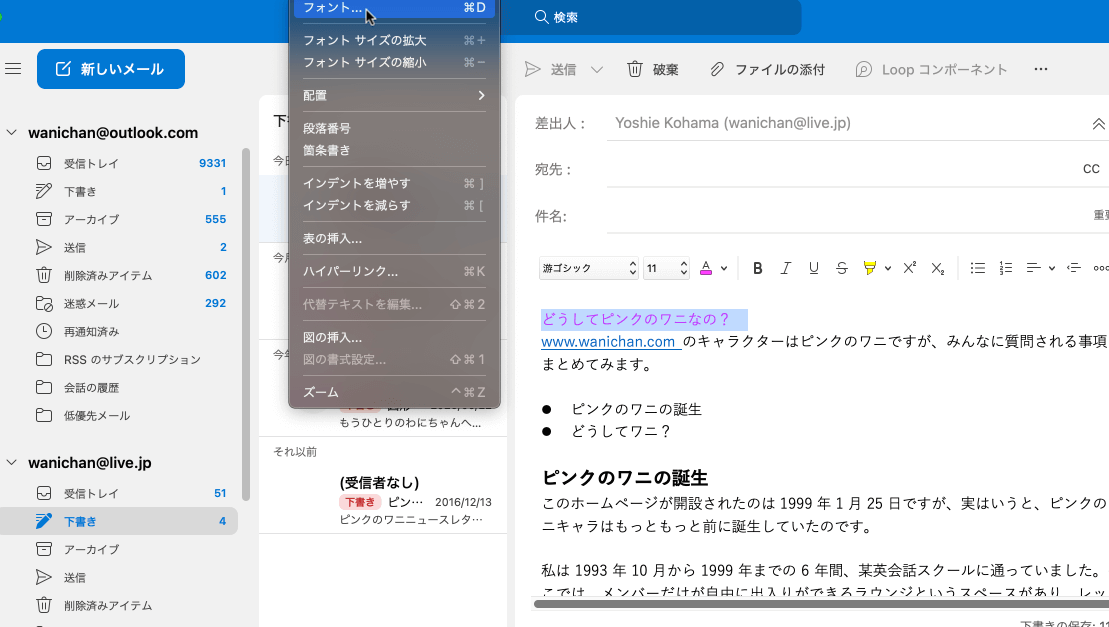Insert numbered list from toolbar
1109x627 pixels.
coord(1006,268)
